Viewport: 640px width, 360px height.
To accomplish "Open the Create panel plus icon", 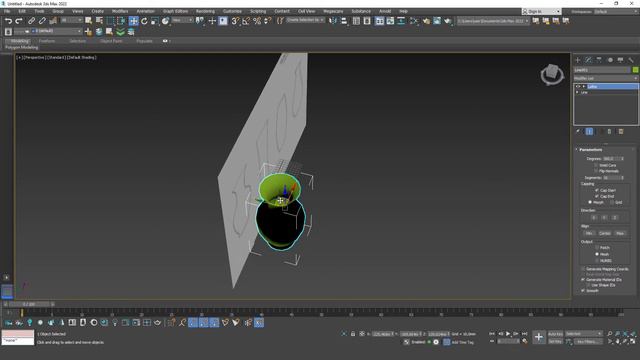I will (x=578, y=60).
